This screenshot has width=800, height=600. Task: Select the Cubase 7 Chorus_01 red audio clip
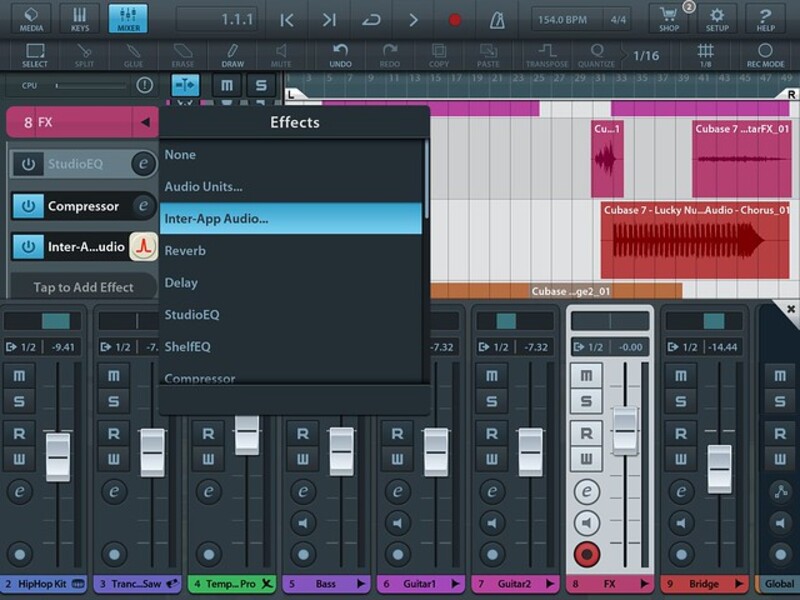coord(695,240)
